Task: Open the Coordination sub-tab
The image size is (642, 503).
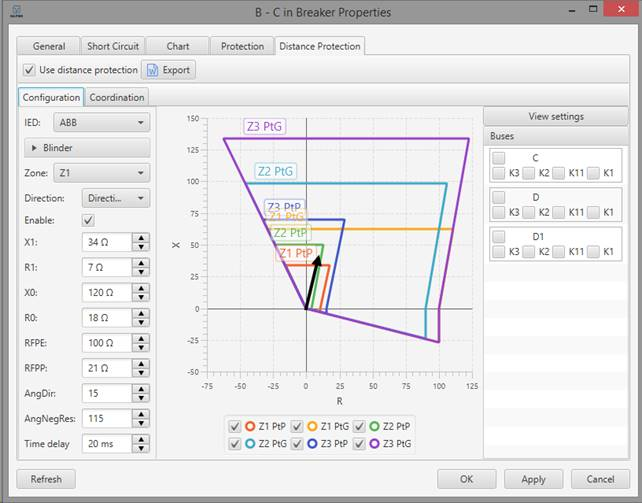Action: 117,97
